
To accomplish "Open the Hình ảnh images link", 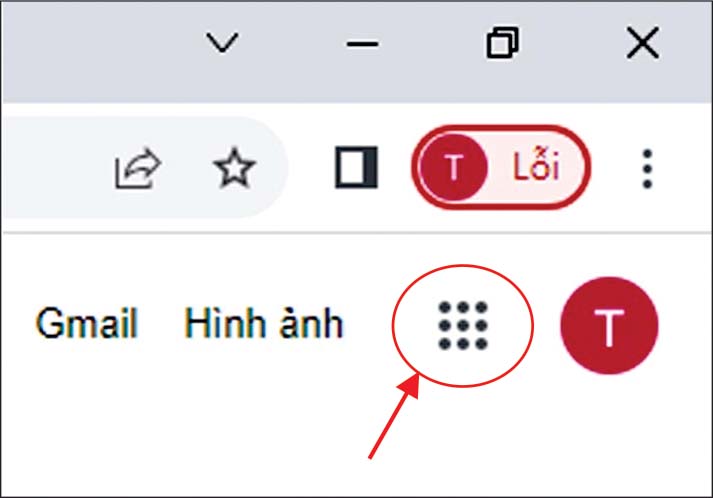I will pyautogui.click(x=264, y=323).
